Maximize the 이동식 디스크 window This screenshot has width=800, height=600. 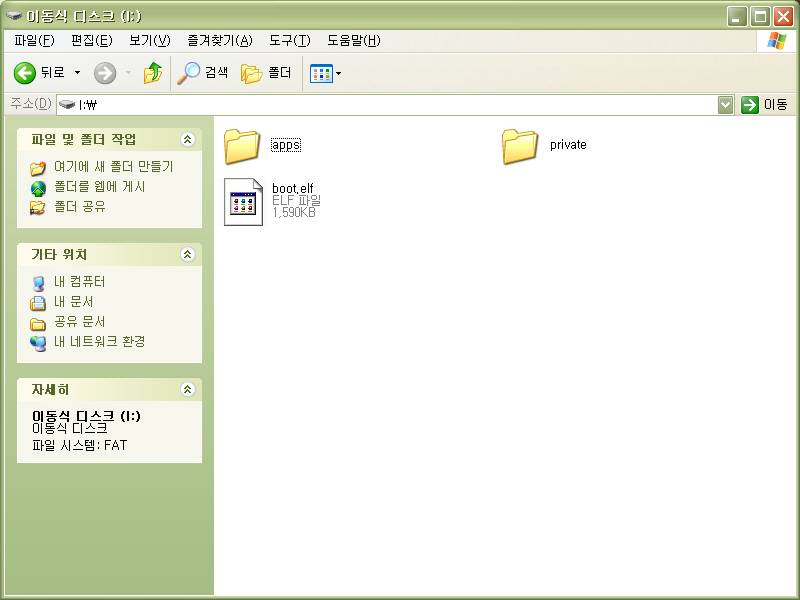(x=760, y=17)
